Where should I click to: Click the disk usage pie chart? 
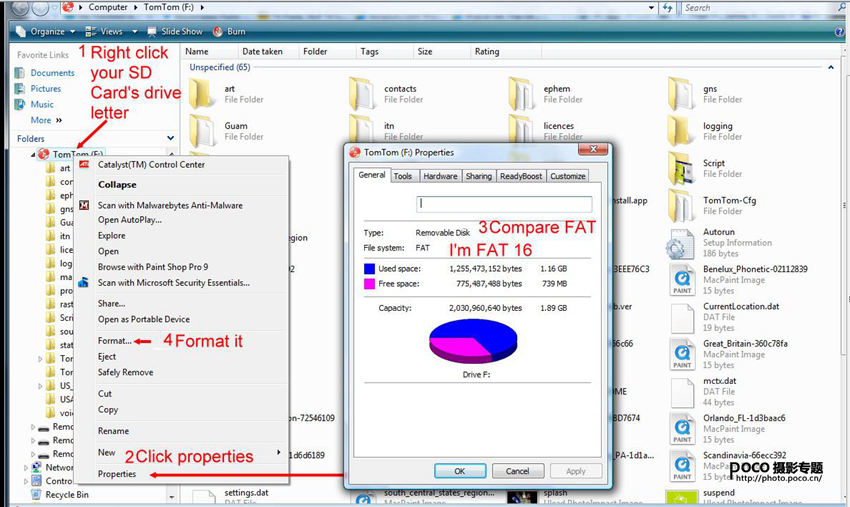point(473,341)
